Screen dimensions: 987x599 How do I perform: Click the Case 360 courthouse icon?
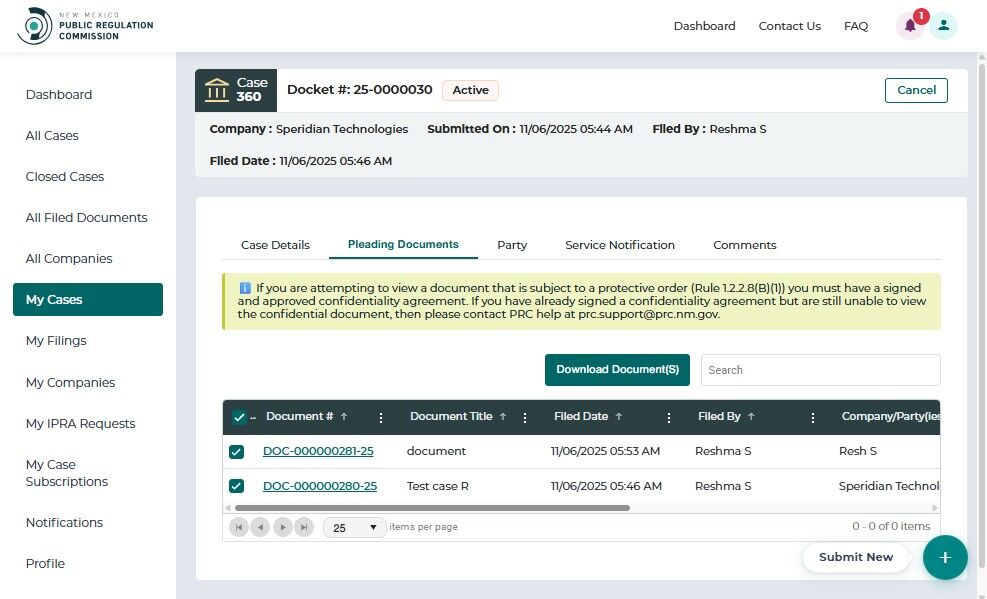tap(217, 90)
